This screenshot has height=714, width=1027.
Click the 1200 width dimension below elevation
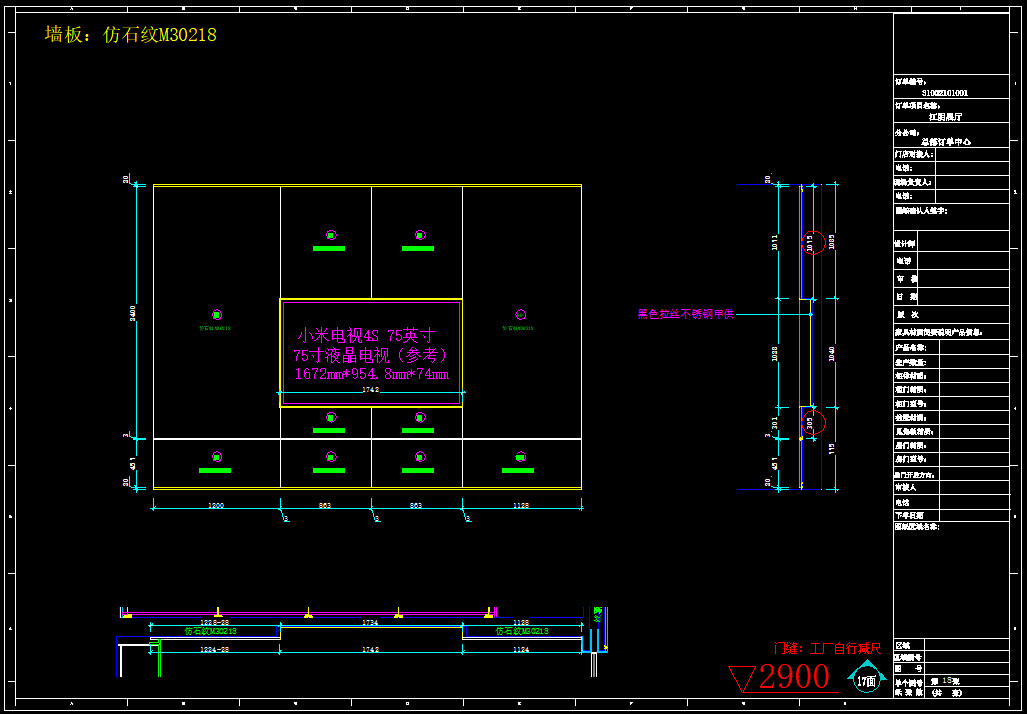(215, 506)
